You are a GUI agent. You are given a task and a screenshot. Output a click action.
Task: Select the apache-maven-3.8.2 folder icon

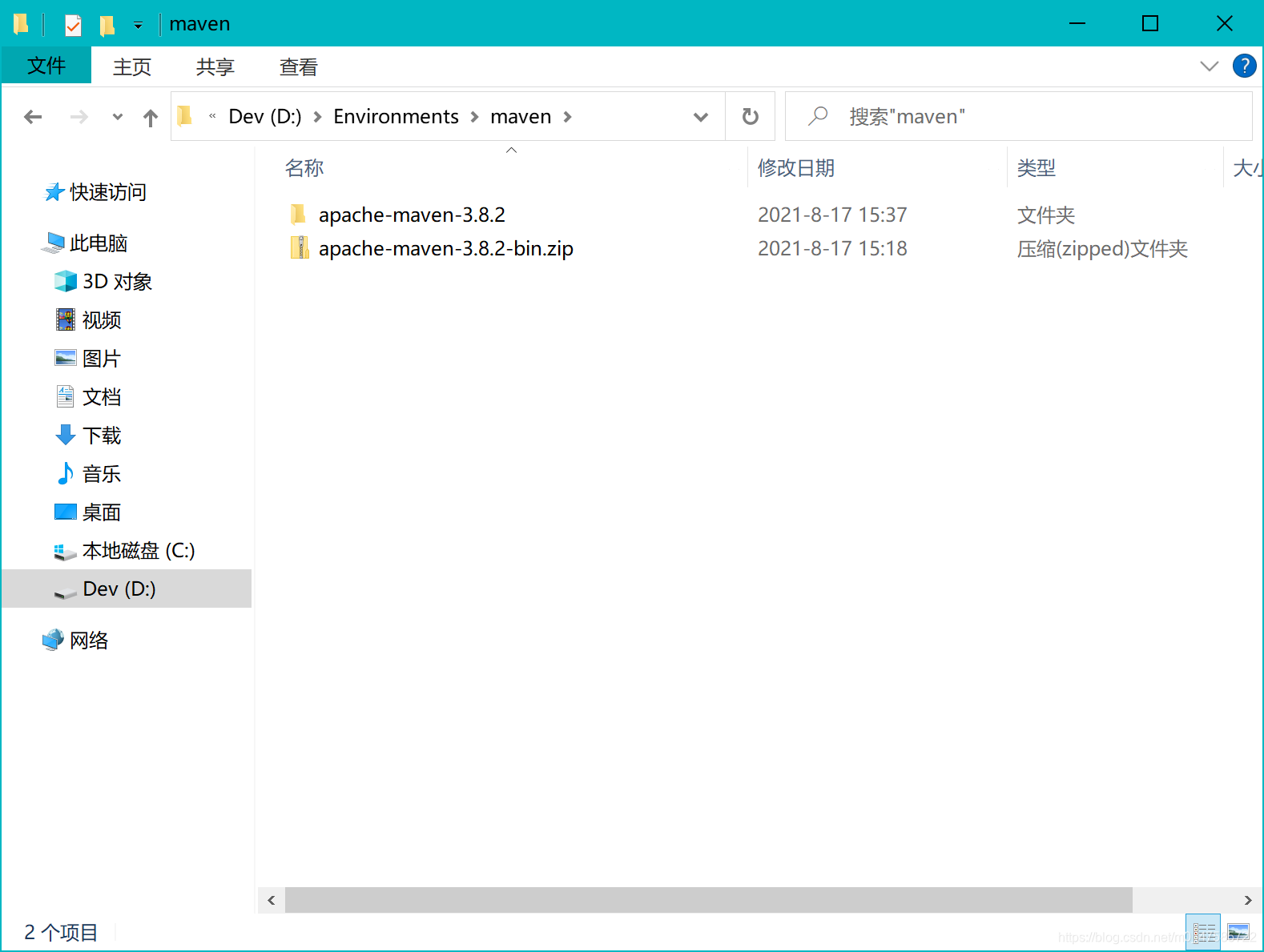pyautogui.click(x=299, y=215)
